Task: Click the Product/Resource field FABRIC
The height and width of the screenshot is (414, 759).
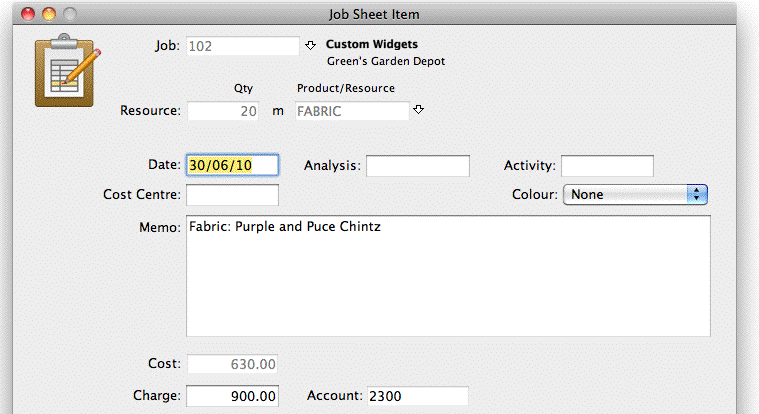Action: click(x=352, y=111)
